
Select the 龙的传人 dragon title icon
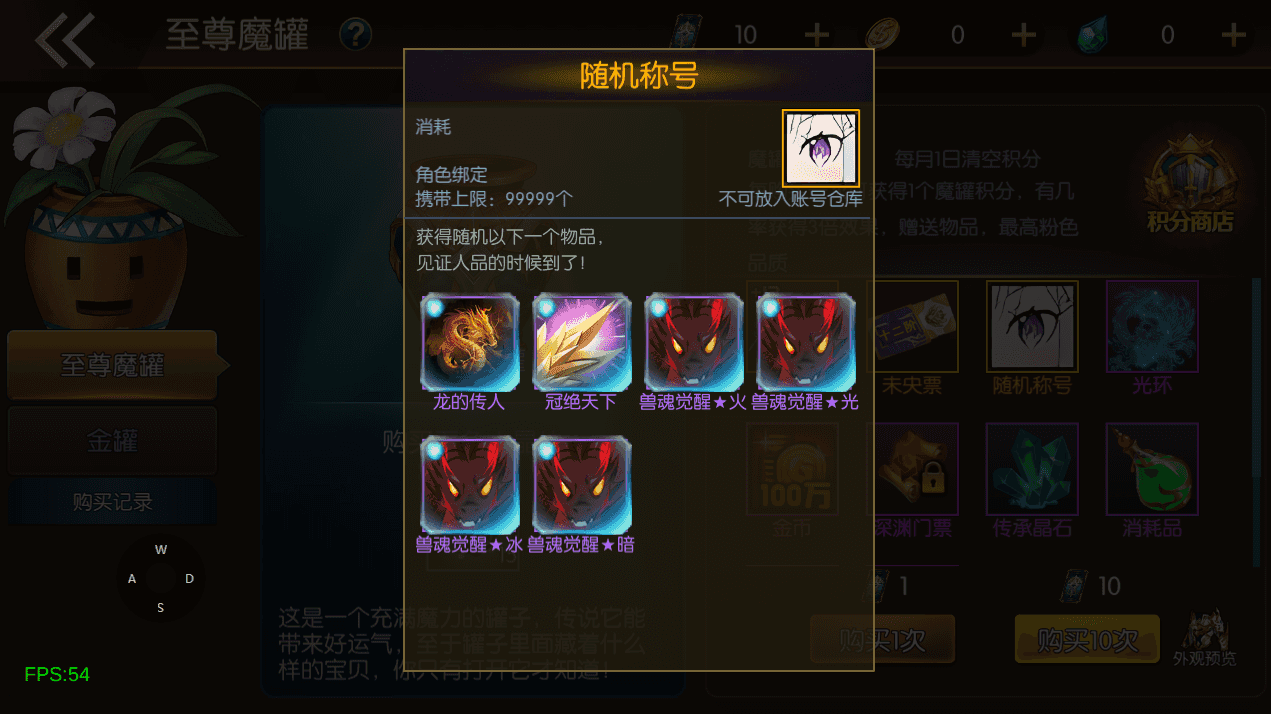470,342
